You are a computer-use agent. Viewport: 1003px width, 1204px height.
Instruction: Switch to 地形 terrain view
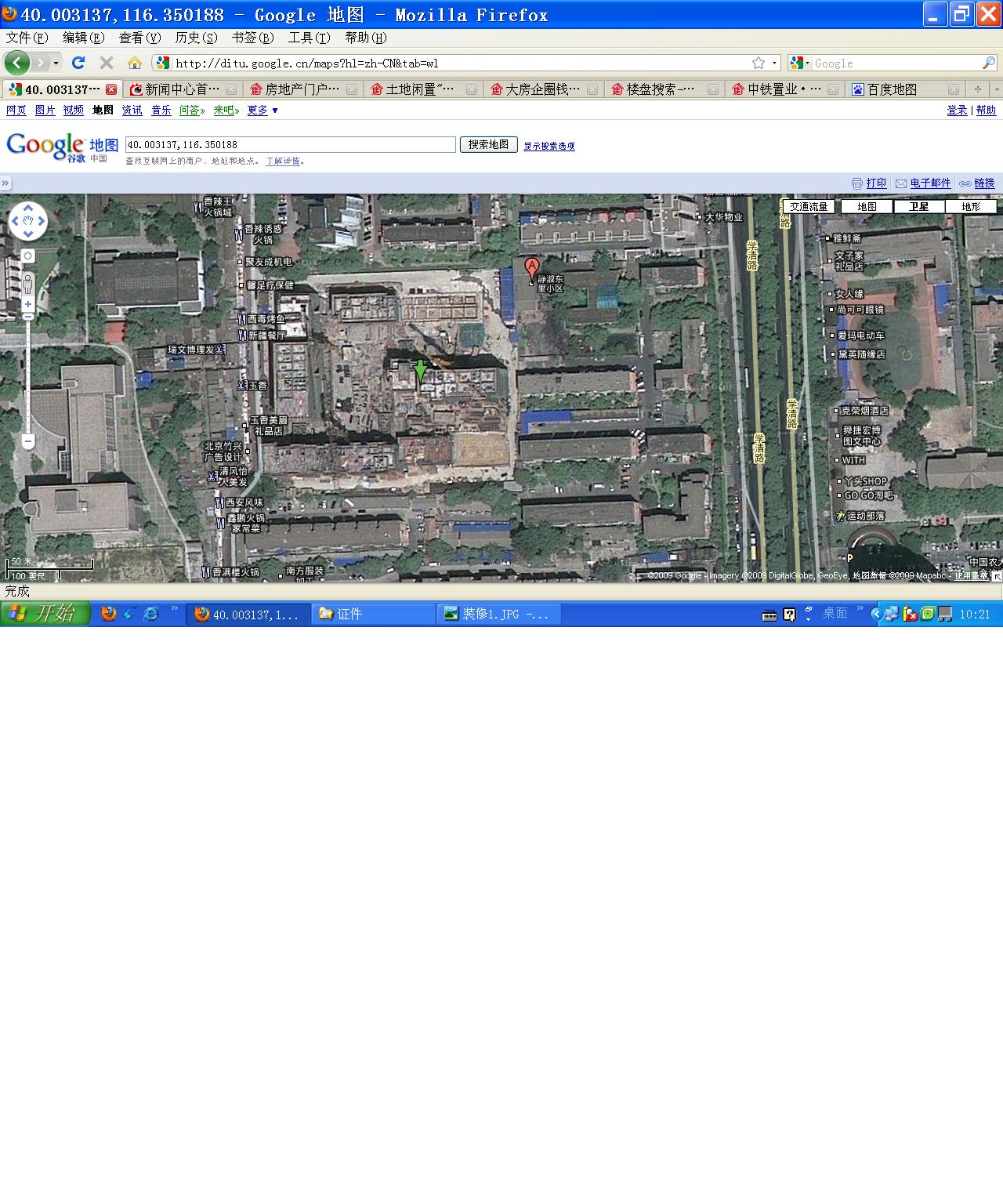pyautogui.click(x=971, y=207)
